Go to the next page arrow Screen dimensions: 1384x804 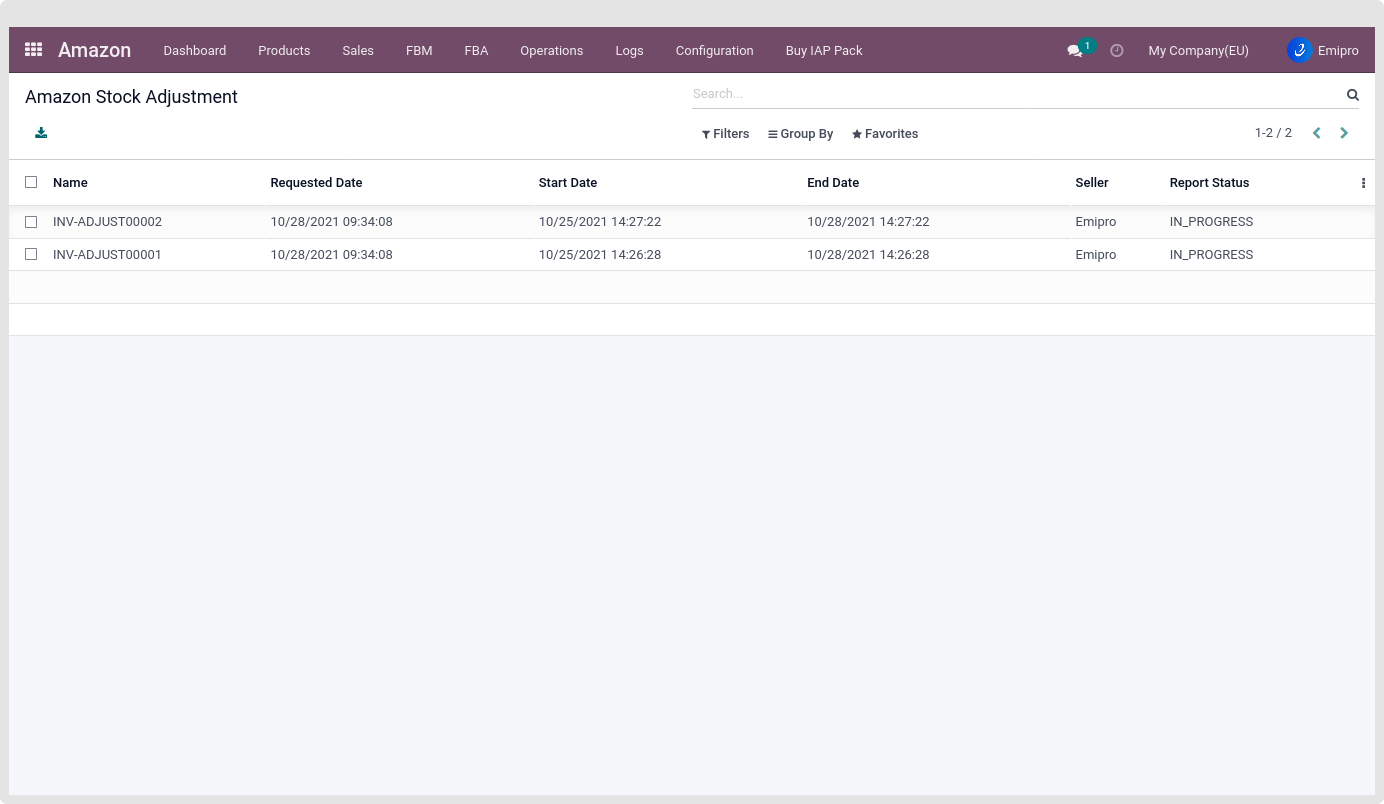(x=1344, y=133)
